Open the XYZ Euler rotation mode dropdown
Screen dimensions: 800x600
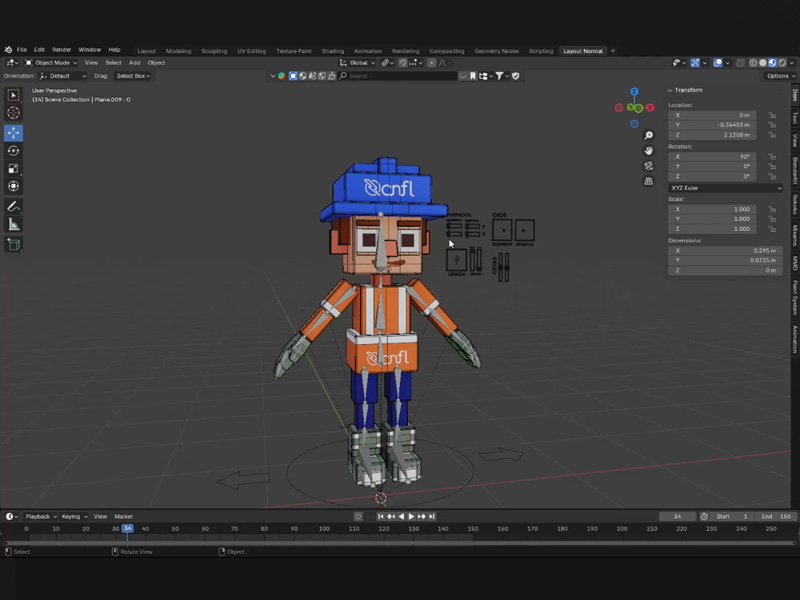726,188
